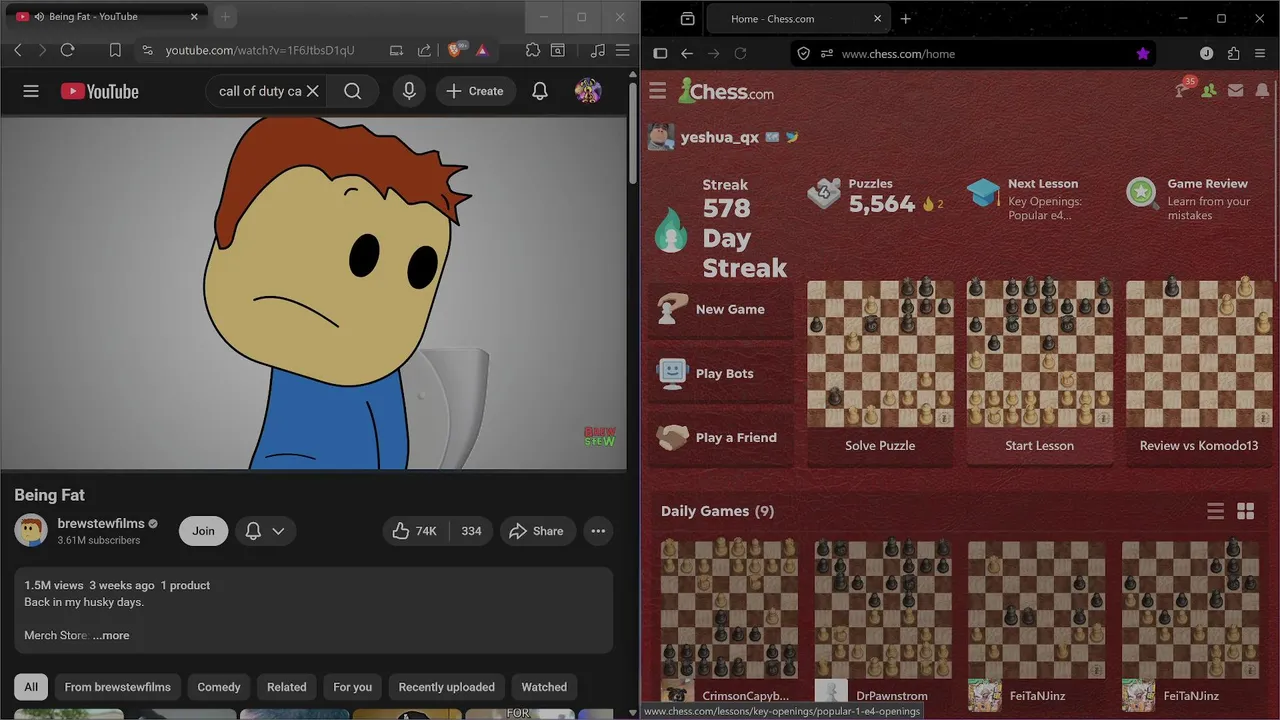Toggle sidebar in Chess.com browser window
Image resolution: width=1280 pixels, height=720 pixels.
click(x=660, y=54)
